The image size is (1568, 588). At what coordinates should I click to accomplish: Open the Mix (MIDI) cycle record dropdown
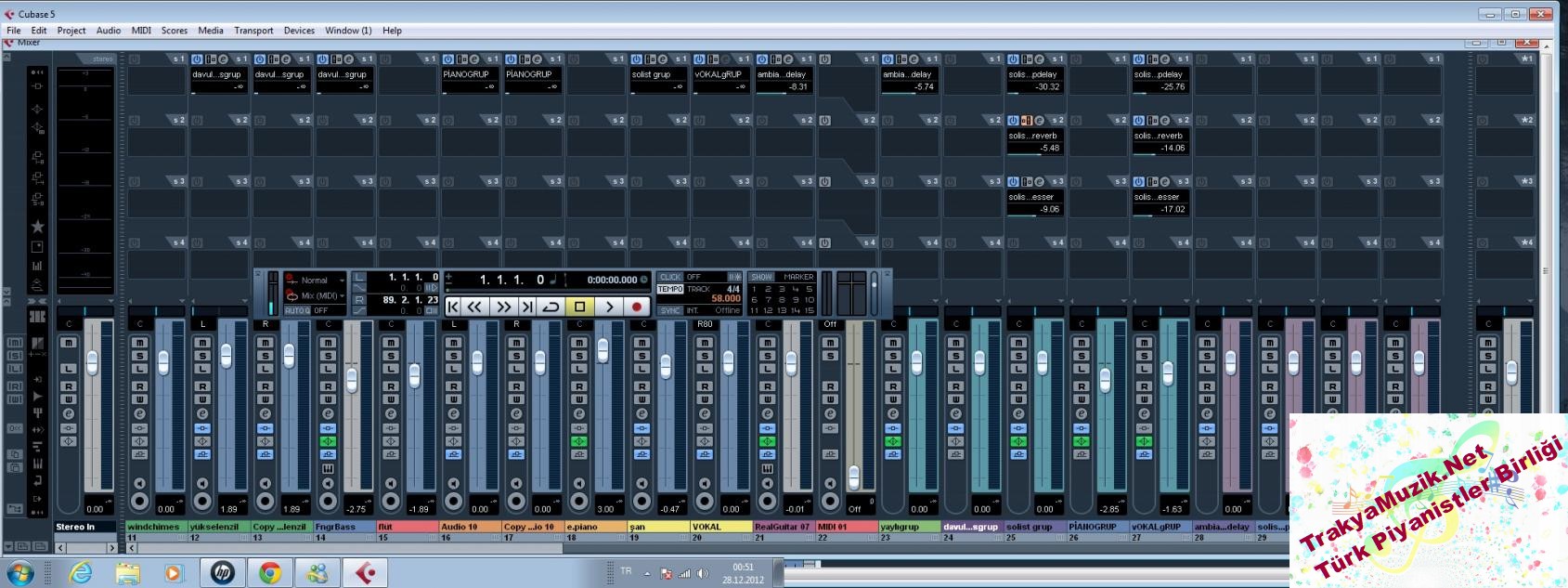(x=316, y=295)
